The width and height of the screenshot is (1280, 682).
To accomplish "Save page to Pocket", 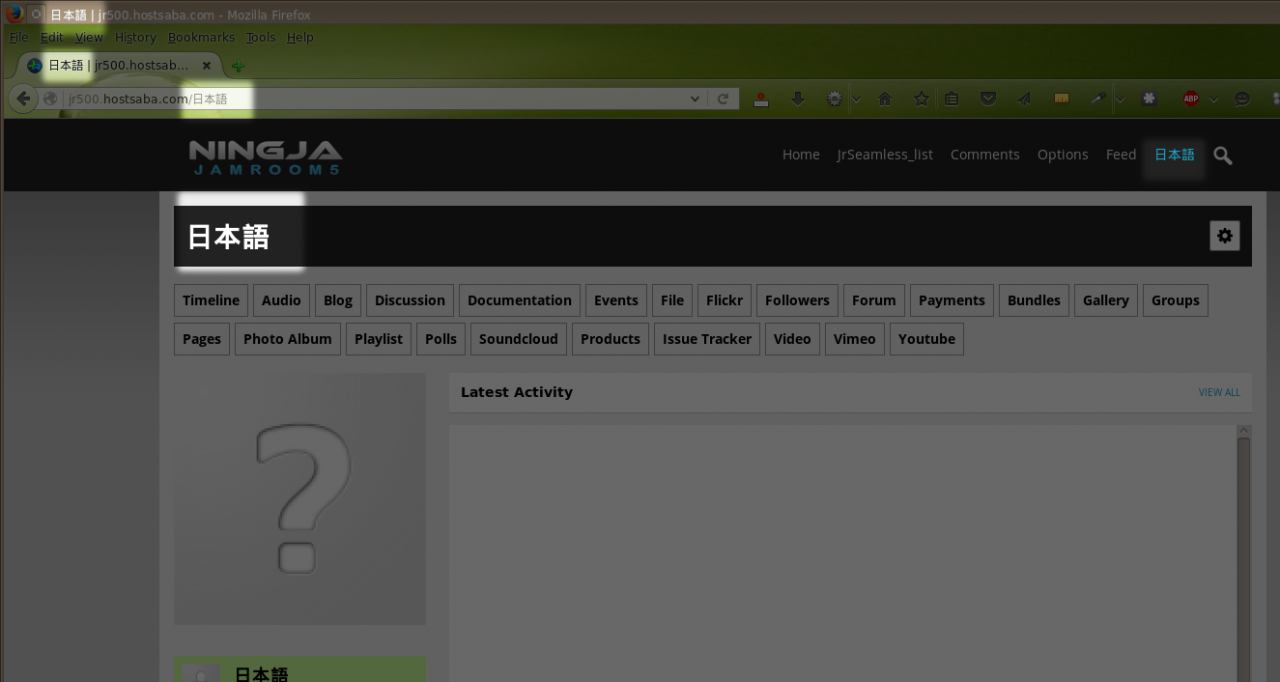I will [988, 99].
